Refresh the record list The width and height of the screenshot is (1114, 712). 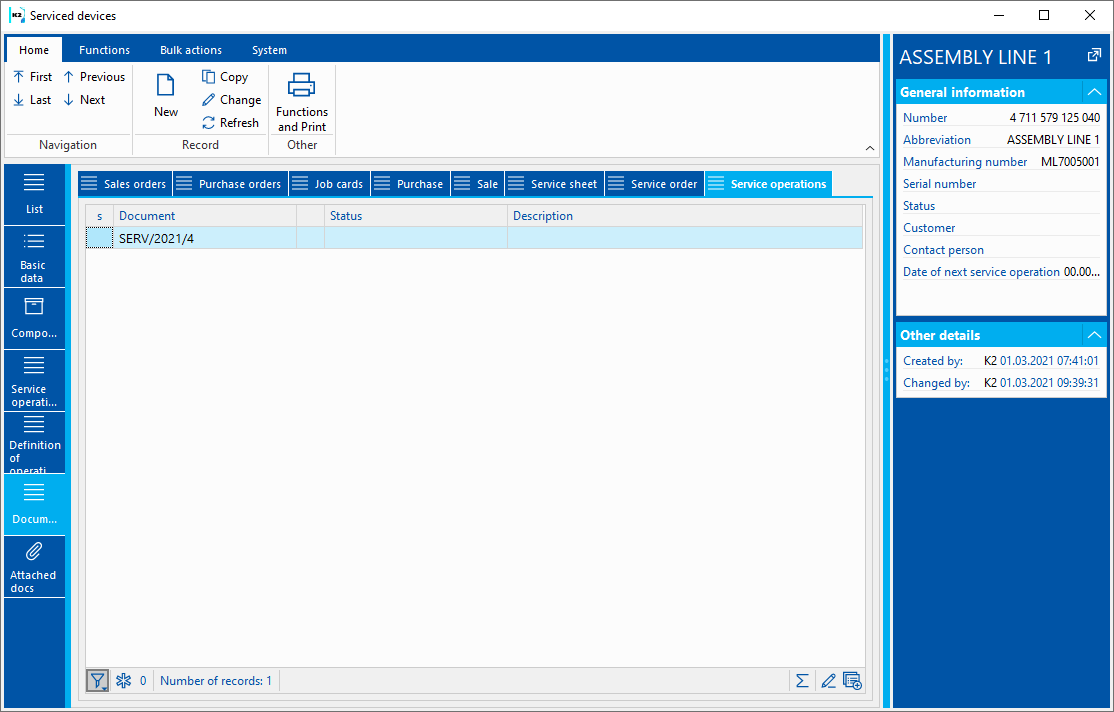point(230,123)
